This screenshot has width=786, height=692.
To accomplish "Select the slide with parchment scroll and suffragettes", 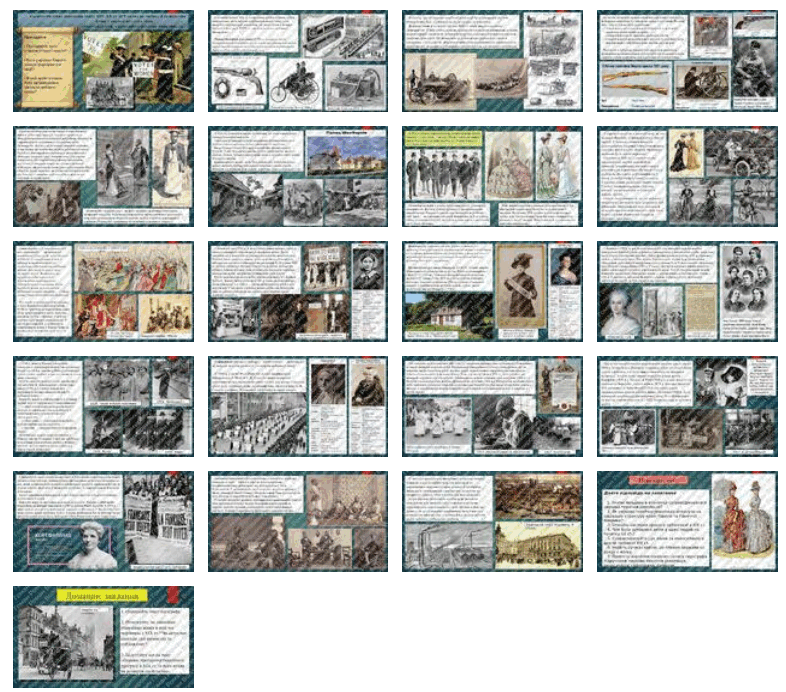I will pyautogui.click(x=103, y=61).
